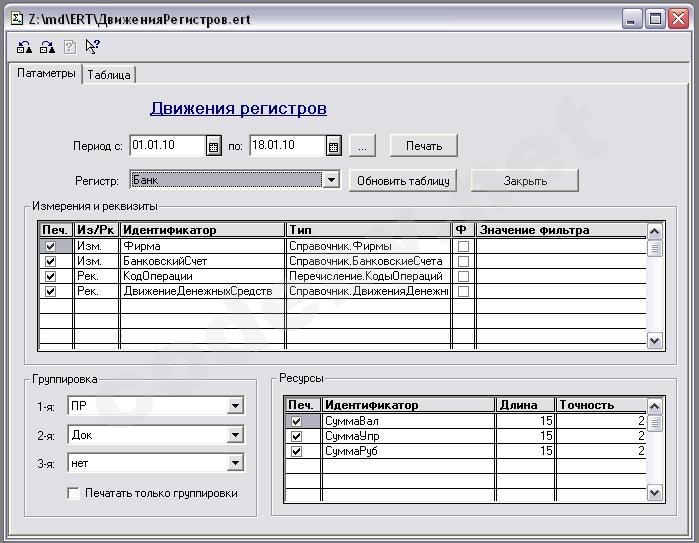Expand the 3-я grouping dropdown
The height and width of the screenshot is (543, 699).
coord(235,463)
